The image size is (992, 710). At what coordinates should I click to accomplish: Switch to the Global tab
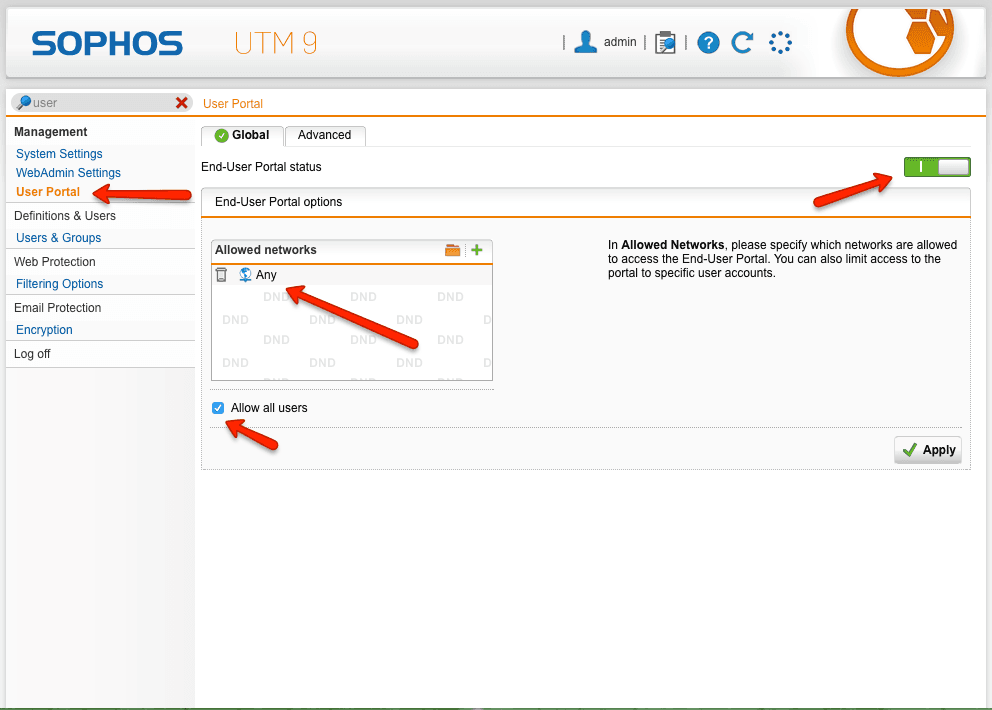click(242, 135)
